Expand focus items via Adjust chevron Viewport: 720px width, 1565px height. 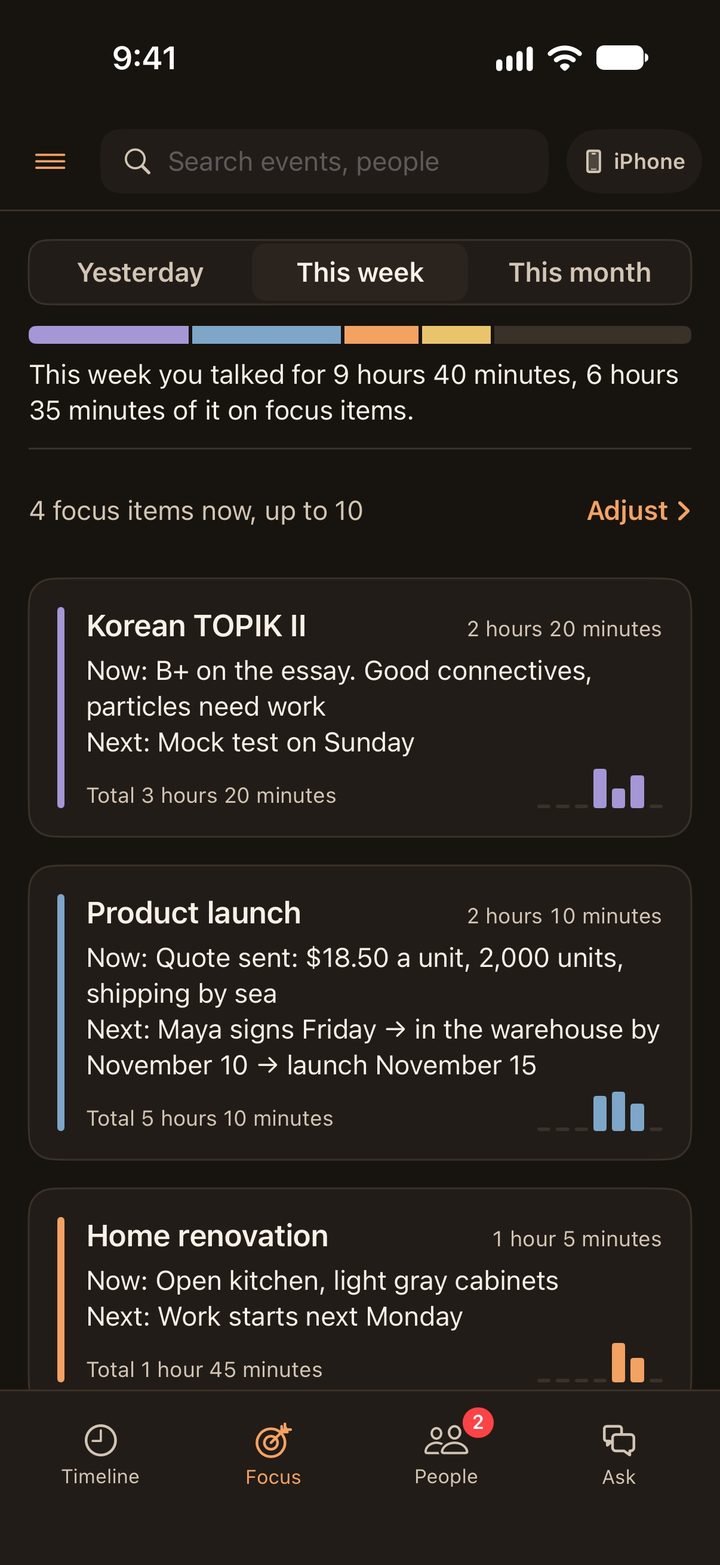[684, 511]
